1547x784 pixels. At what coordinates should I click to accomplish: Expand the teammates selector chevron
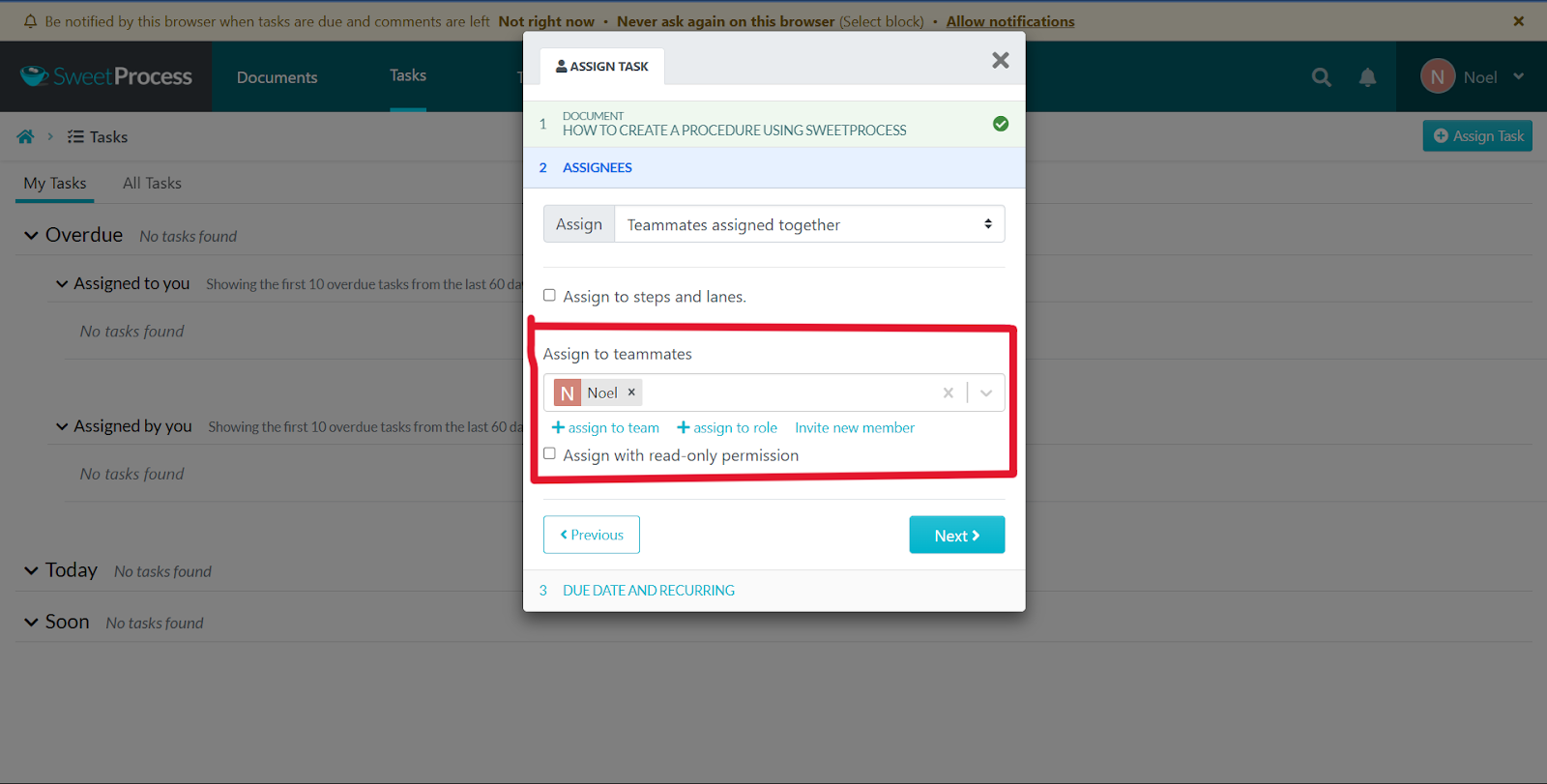[986, 392]
